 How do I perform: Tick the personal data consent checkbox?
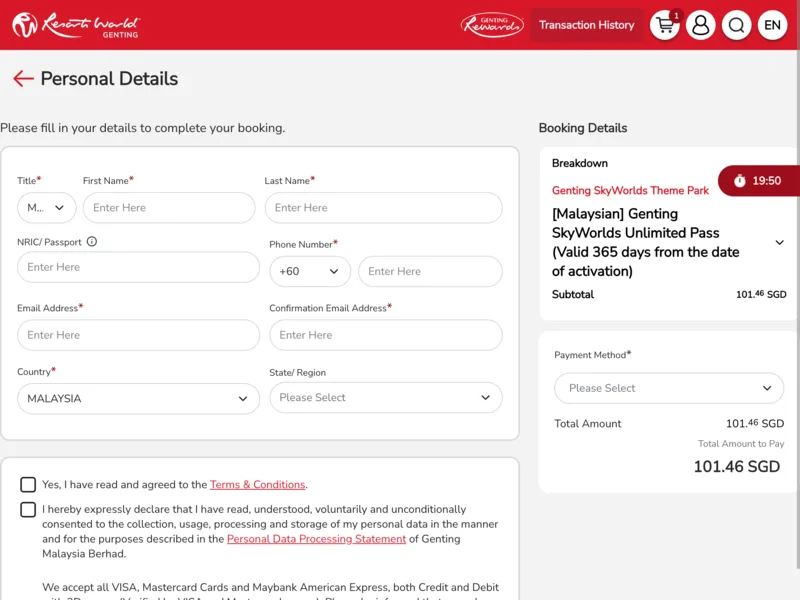coord(28,509)
